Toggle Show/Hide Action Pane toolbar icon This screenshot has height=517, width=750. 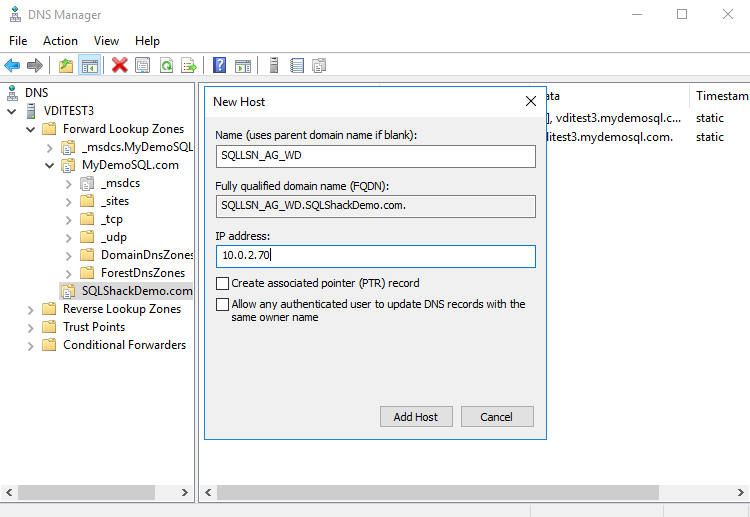(x=243, y=65)
